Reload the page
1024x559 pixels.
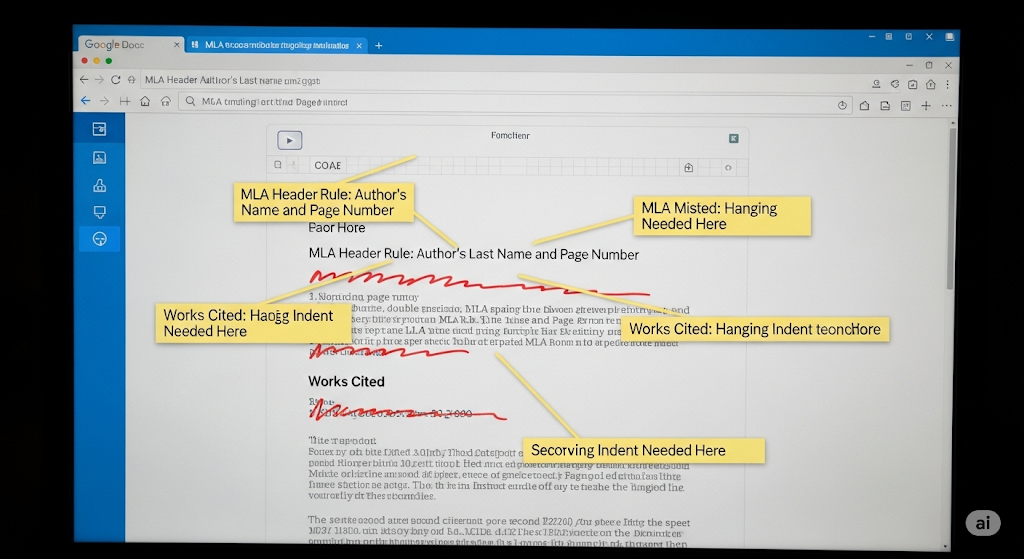click(x=116, y=80)
